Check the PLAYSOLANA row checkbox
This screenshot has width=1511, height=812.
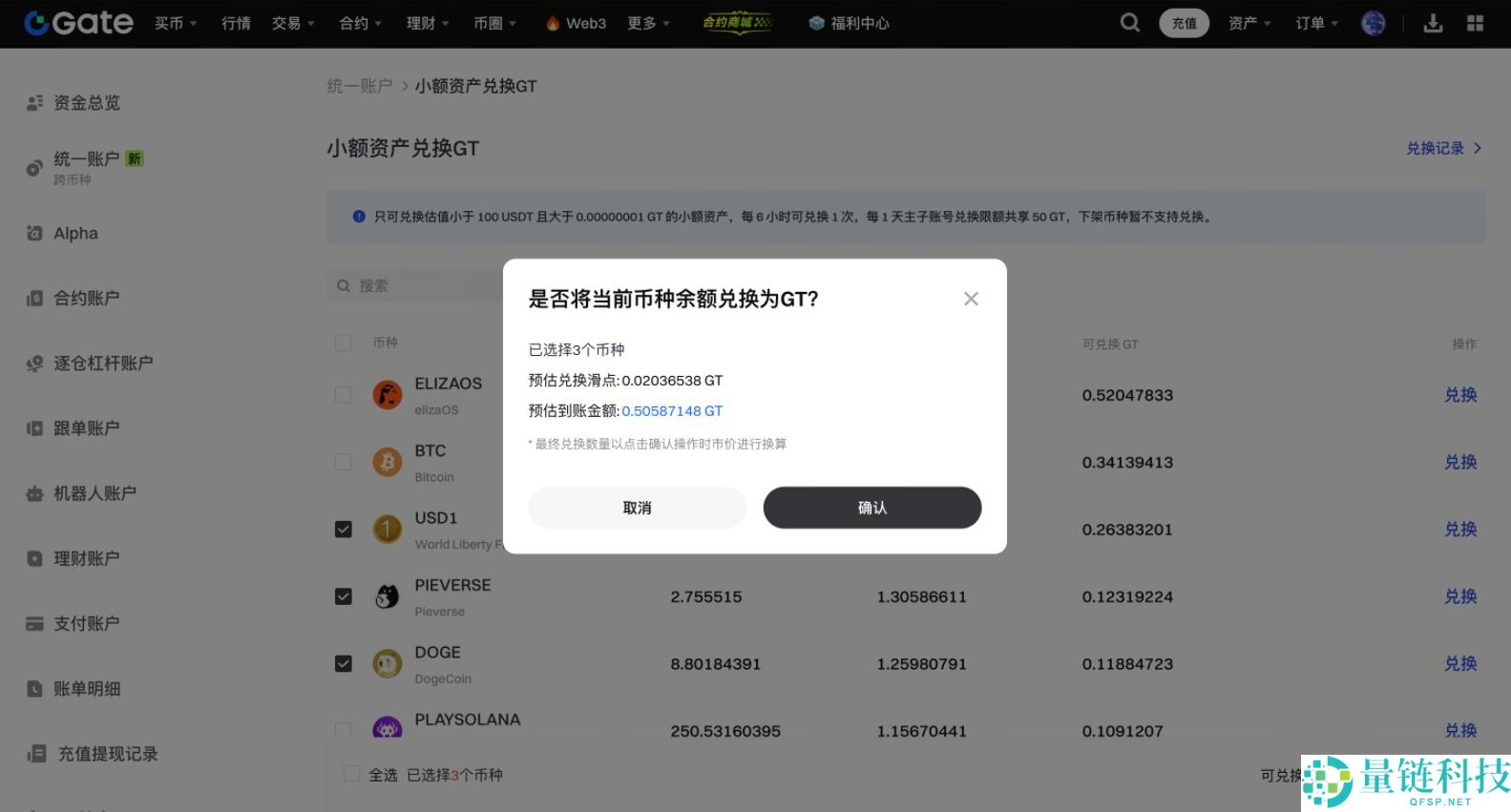[x=344, y=730]
